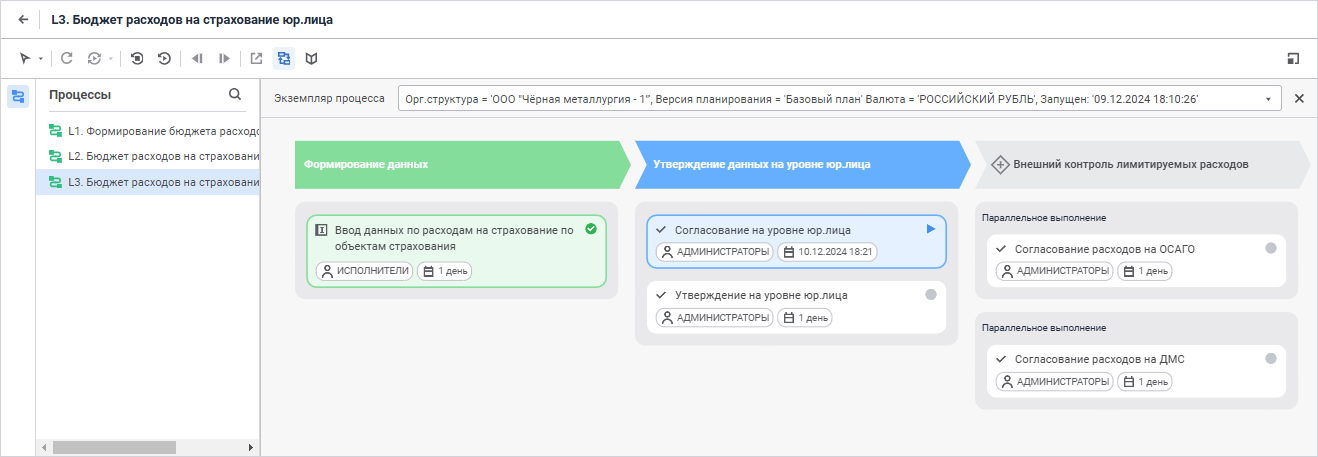1318x457 pixels.
Task: Select the L1. Формирование бюджета process
Action: (x=154, y=131)
